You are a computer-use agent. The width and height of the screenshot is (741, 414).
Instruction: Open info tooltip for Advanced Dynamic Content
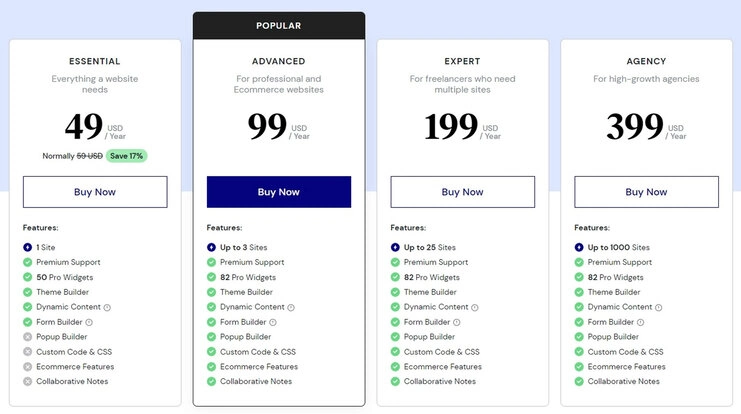pos(291,308)
